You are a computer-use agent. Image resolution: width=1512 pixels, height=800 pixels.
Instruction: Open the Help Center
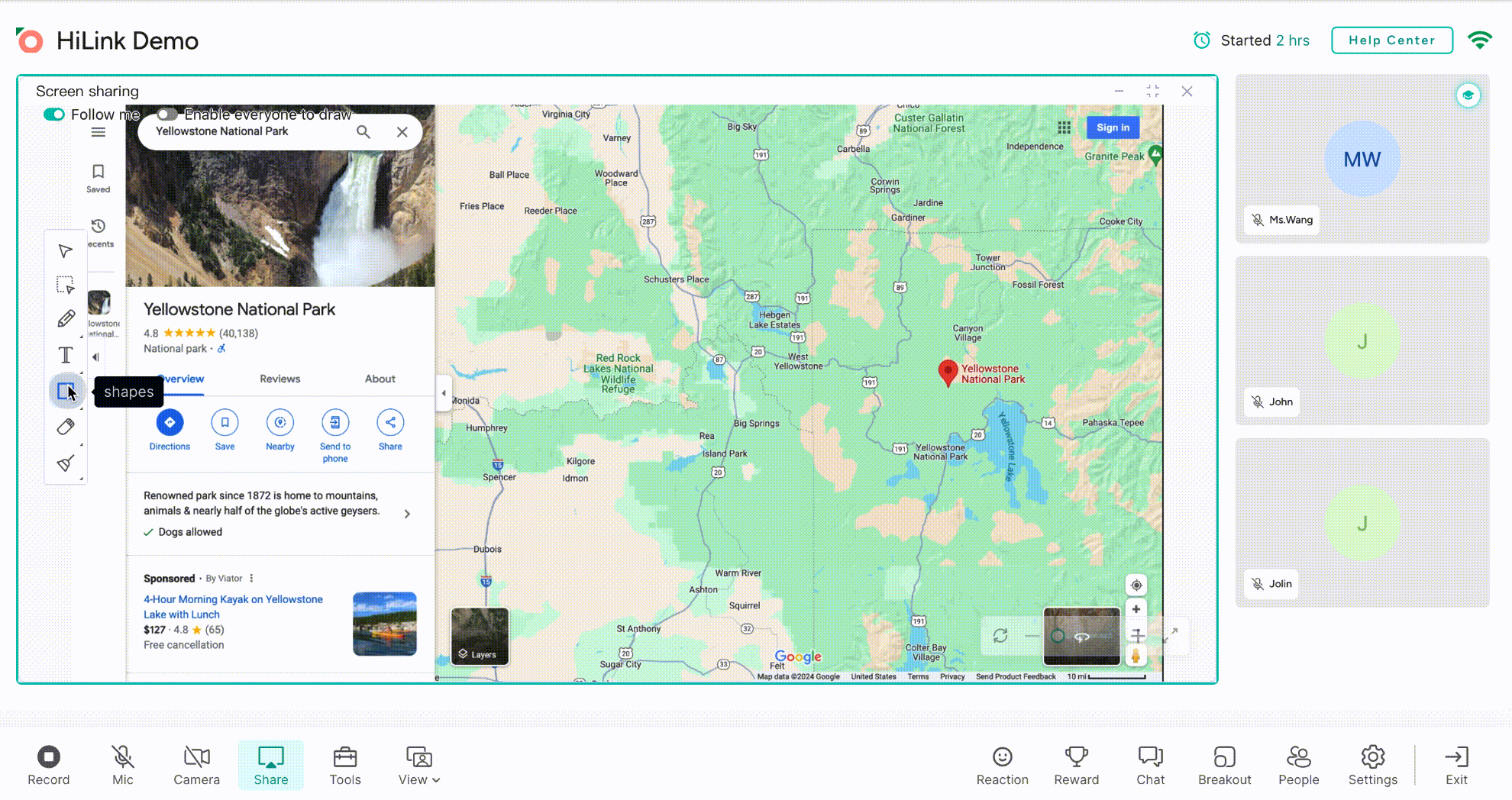(x=1392, y=40)
